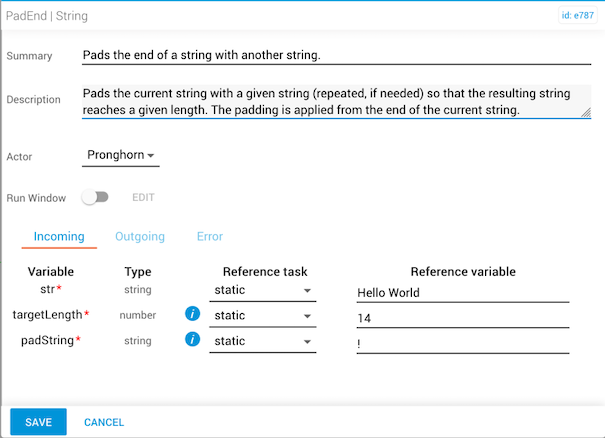605x438 pixels.
Task: Toggle the Run Window switch
Action: (96, 198)
